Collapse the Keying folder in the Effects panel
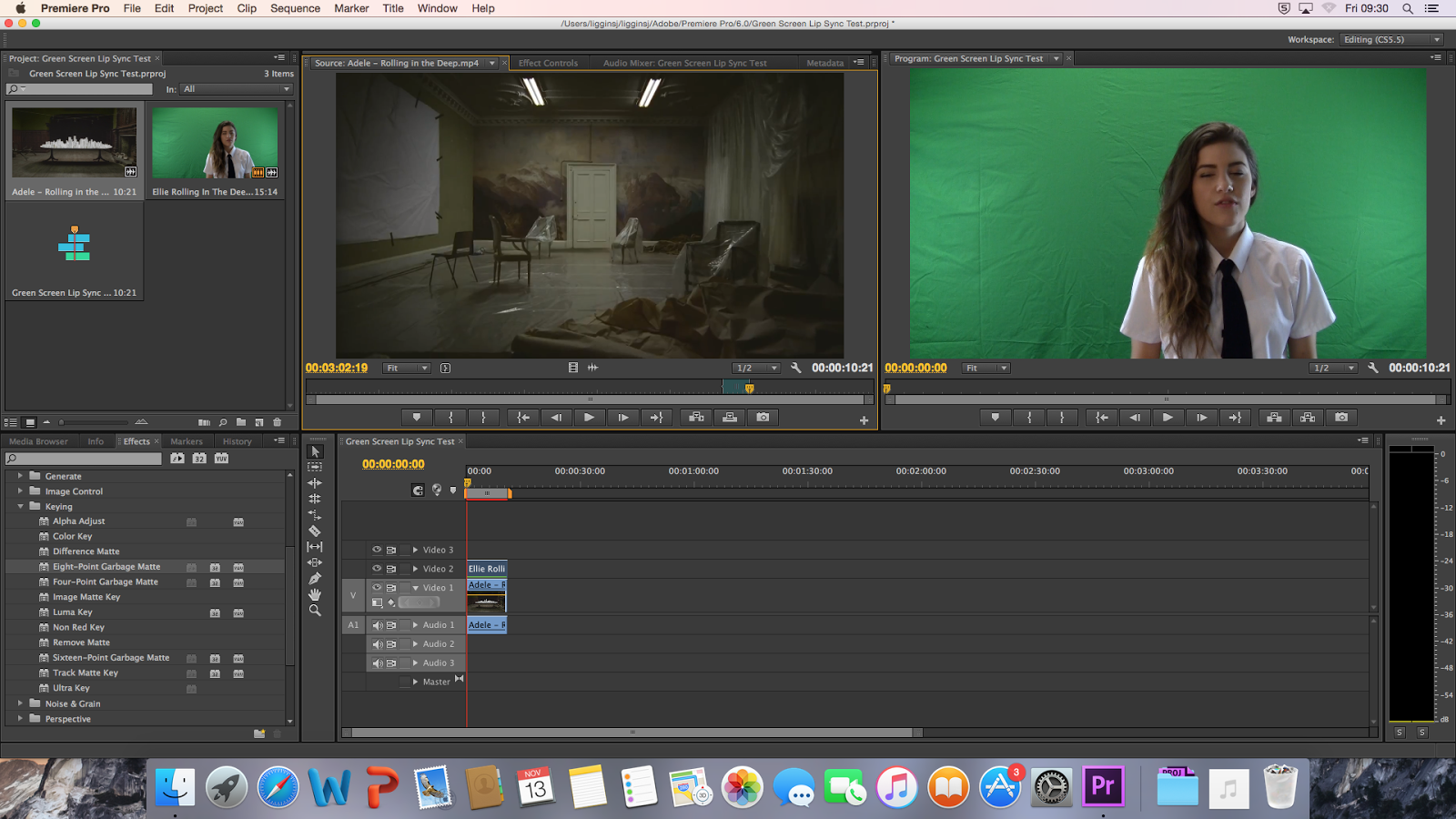Screen dimensions: 1456x819 click(x=20, y=506)
